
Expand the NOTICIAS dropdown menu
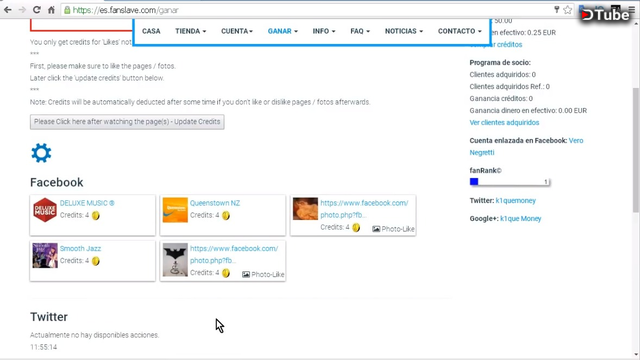[404, 31]
